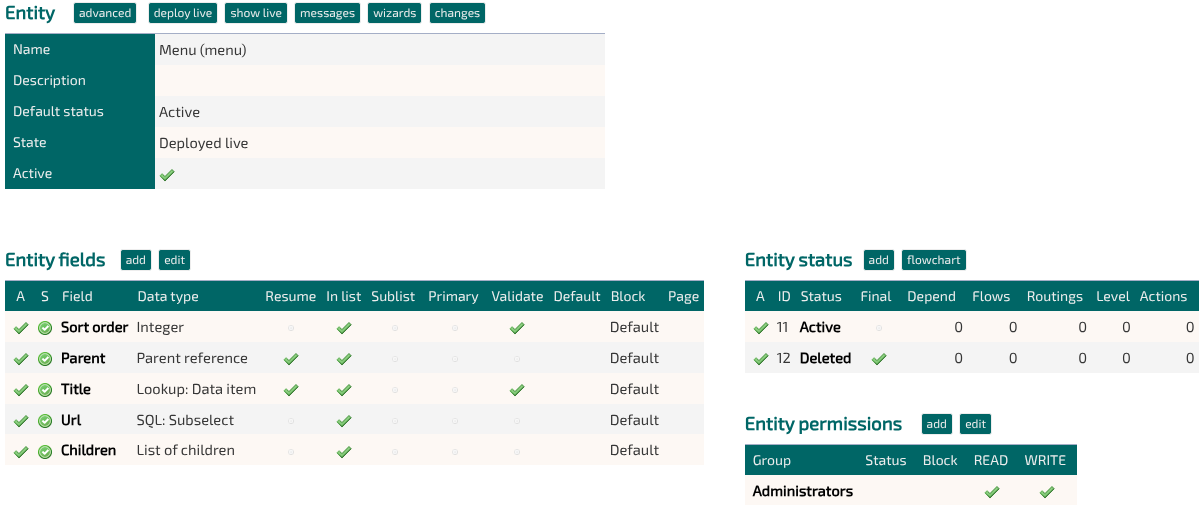Toggle Resume for Parent field

[x=291, y=359]
